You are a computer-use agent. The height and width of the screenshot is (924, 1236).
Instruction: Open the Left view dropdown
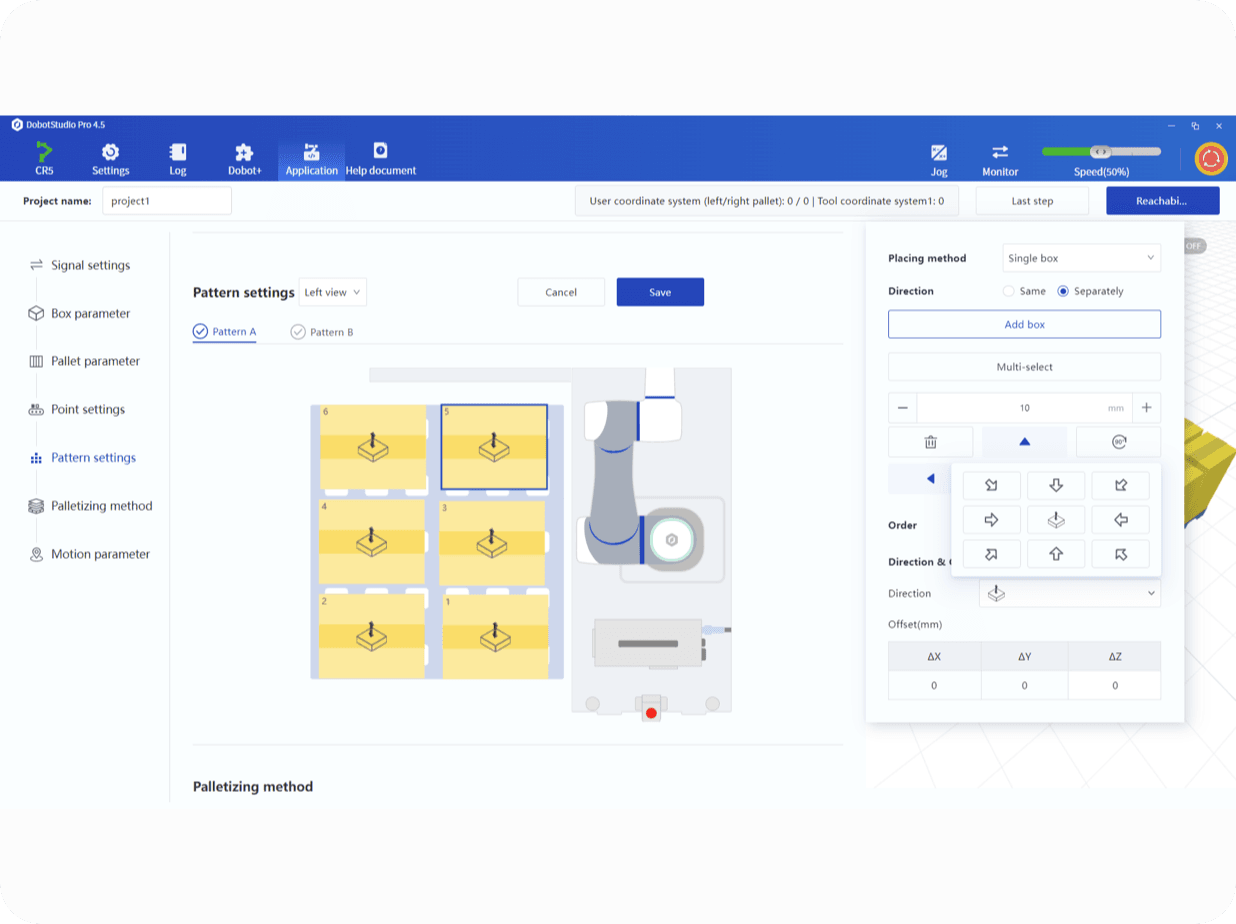click(x=333, y=292)
